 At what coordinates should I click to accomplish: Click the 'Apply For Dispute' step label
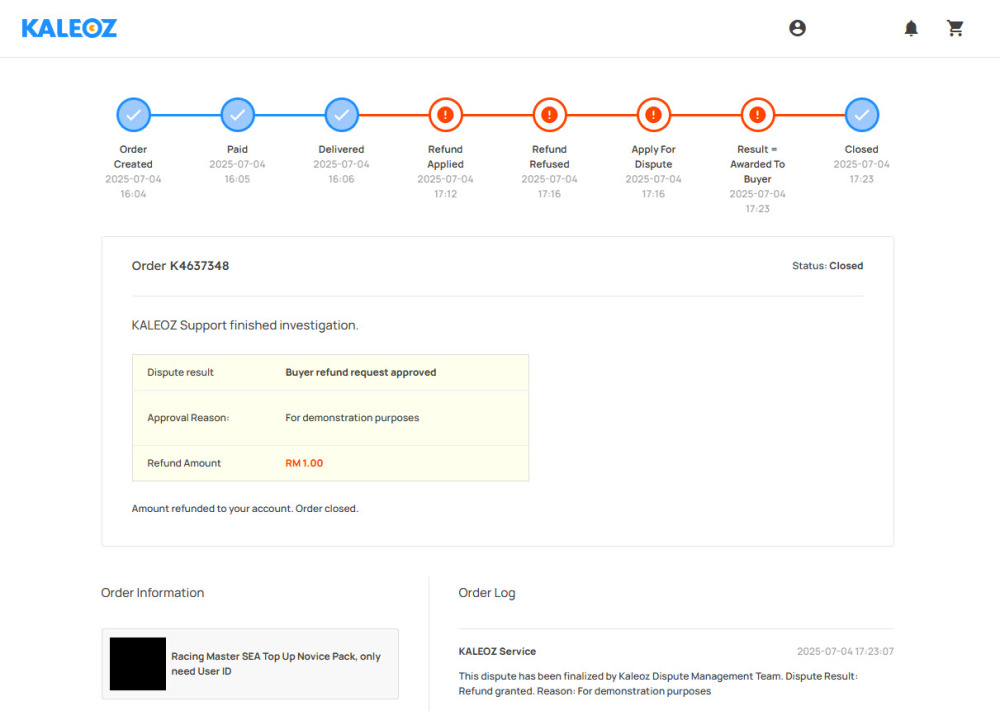point(653,157)
